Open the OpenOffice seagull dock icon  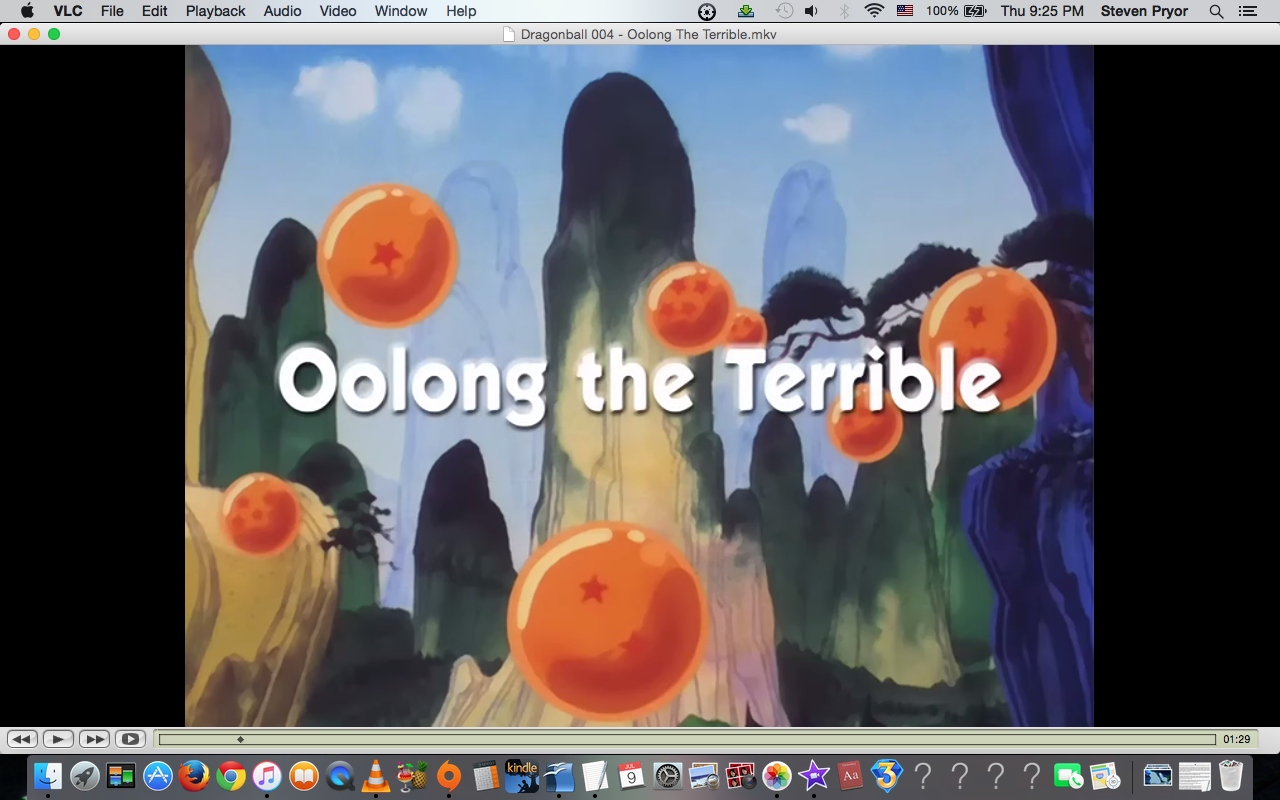coord(558,775)
